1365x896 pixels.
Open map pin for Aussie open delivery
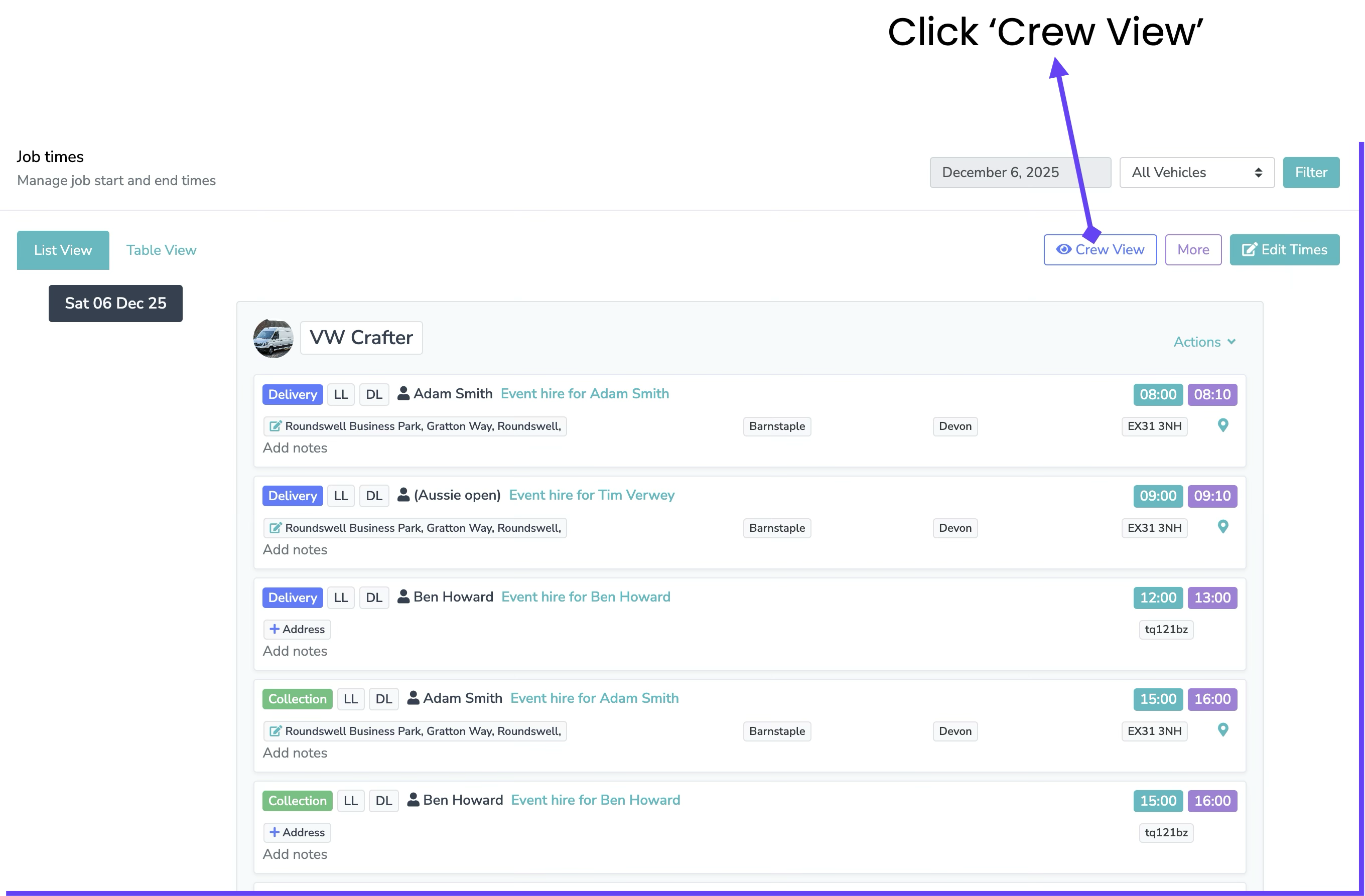tap(1223, 527)
